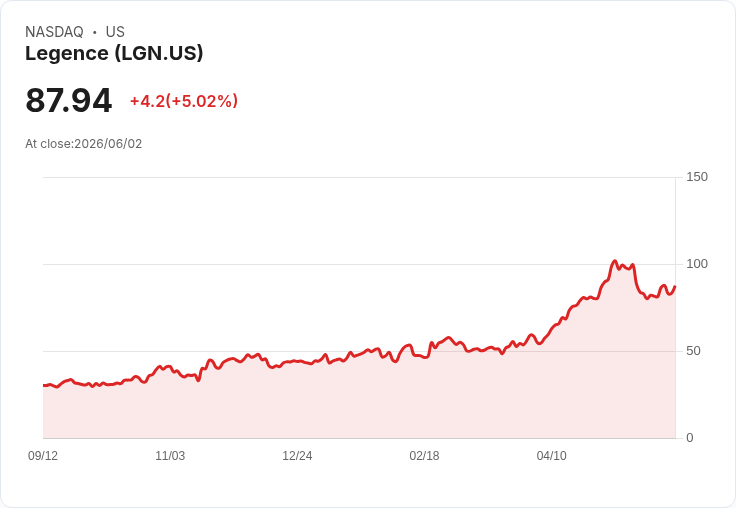Click the +4.2(+5.02%) price change text
Image resolution: width=736 pixels, height=508 pixels.
(x=184, y=101)
